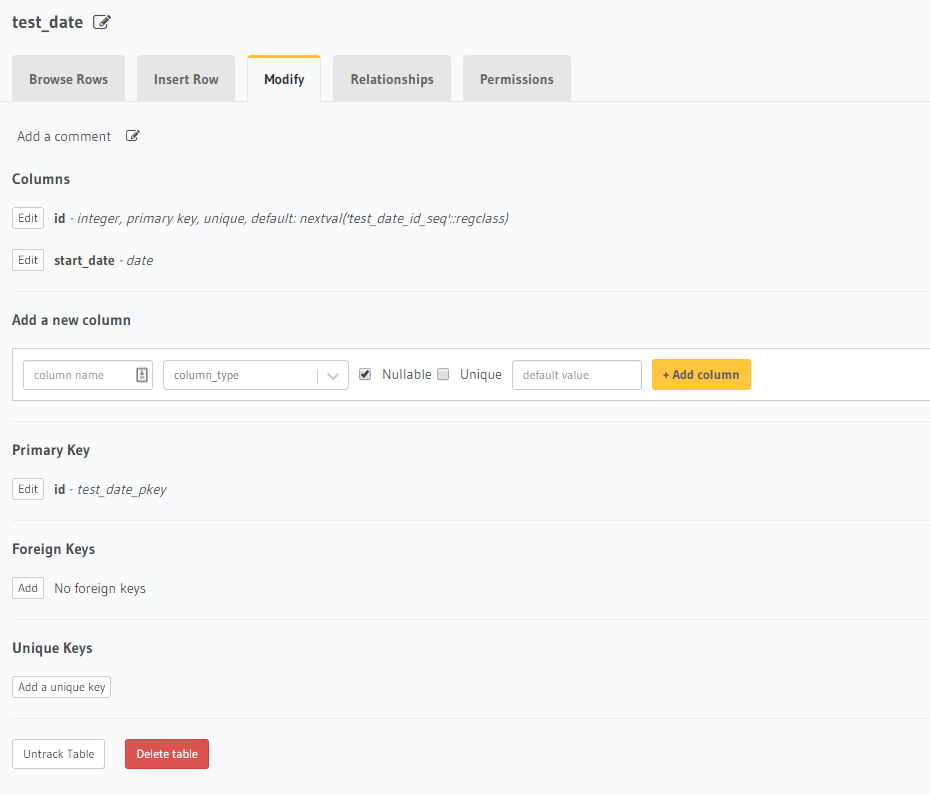Enable the Unique checkbox for new column

pos(443,373)
